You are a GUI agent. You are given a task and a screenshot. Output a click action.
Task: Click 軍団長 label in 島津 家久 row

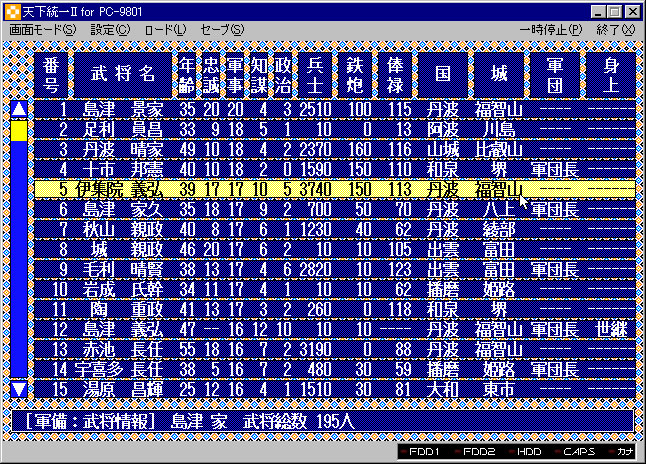[x=555, y=209]
